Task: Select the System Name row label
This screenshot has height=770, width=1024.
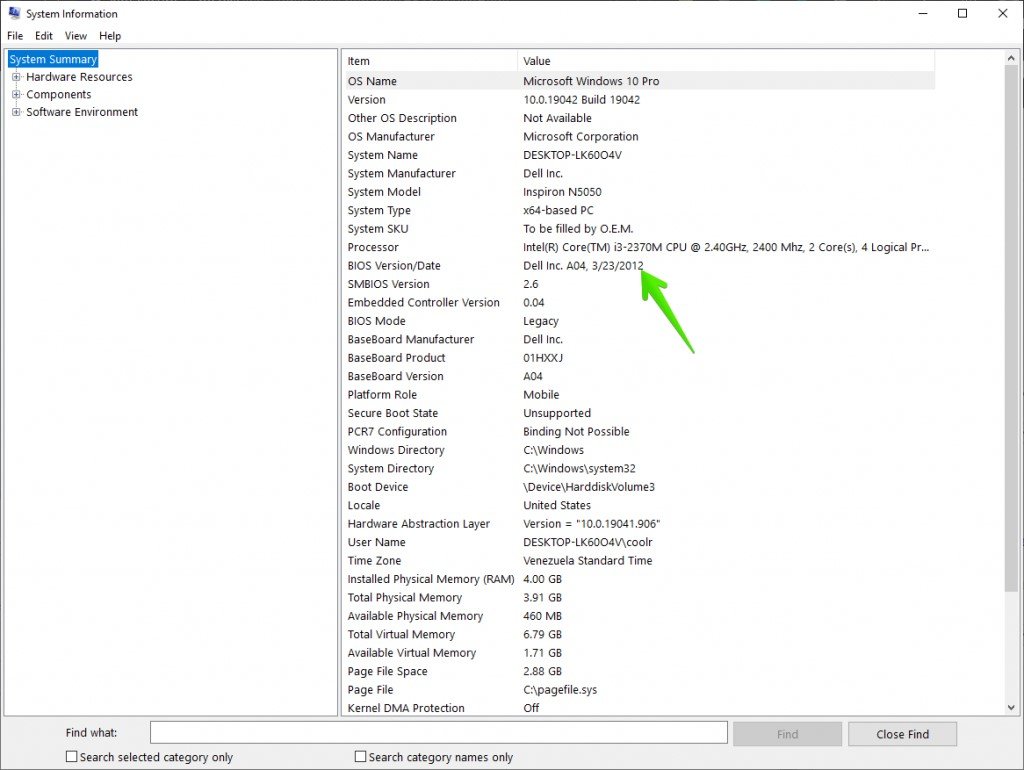Action: pos(383,155)
